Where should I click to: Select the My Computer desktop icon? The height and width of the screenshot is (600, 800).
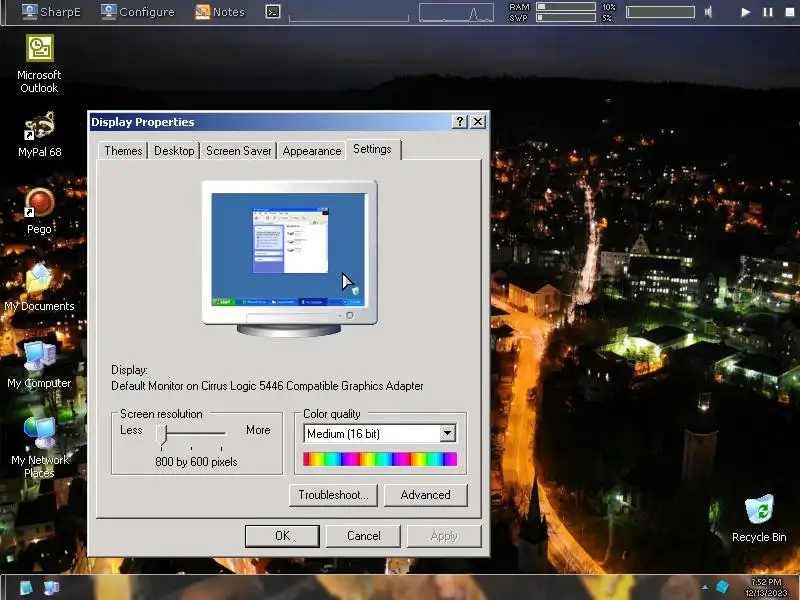pyautogui.click(x=39, y=365)
